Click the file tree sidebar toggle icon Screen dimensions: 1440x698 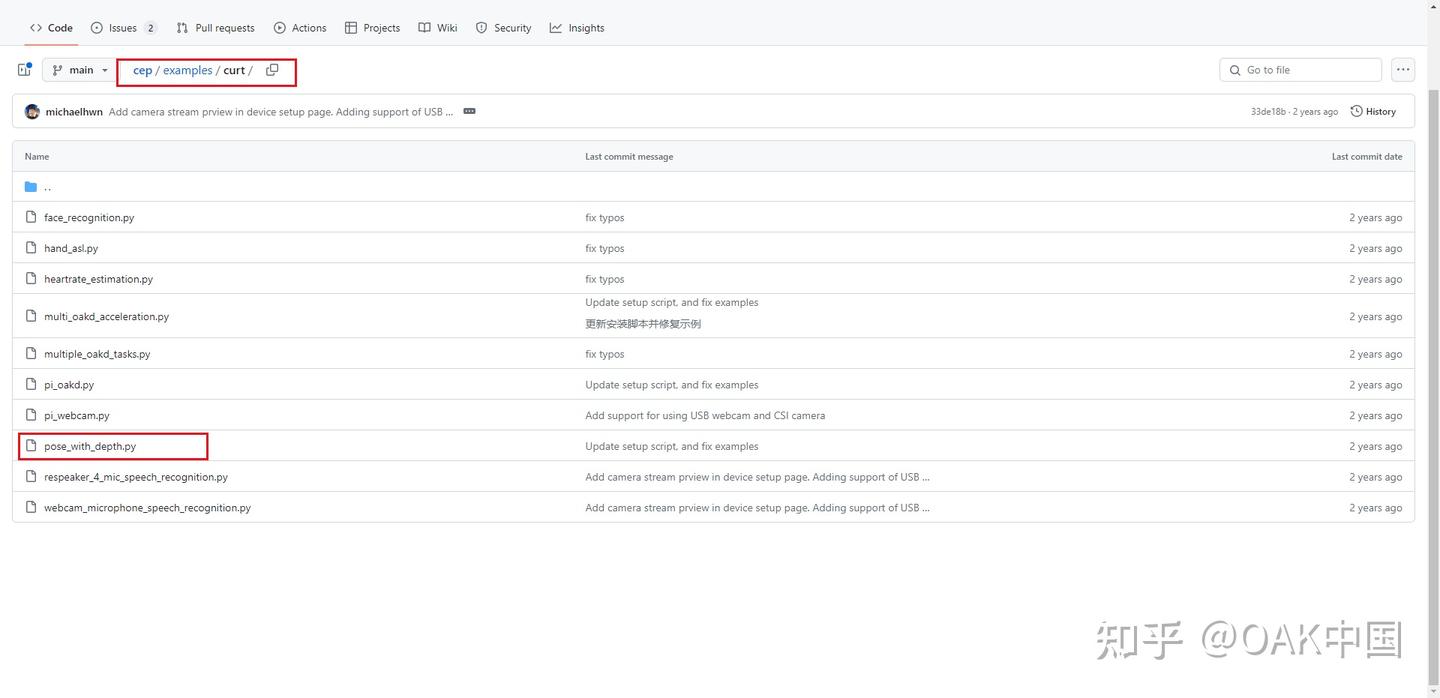click(24, 70)
